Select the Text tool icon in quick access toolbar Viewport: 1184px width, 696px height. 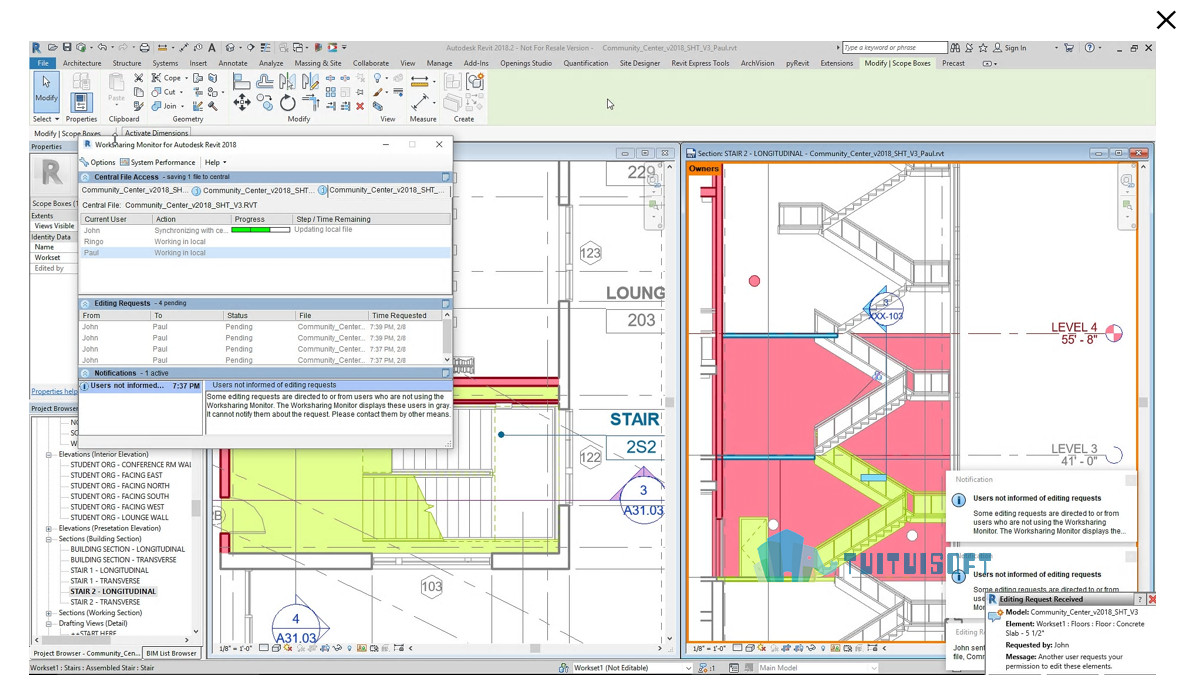[212, 48]
